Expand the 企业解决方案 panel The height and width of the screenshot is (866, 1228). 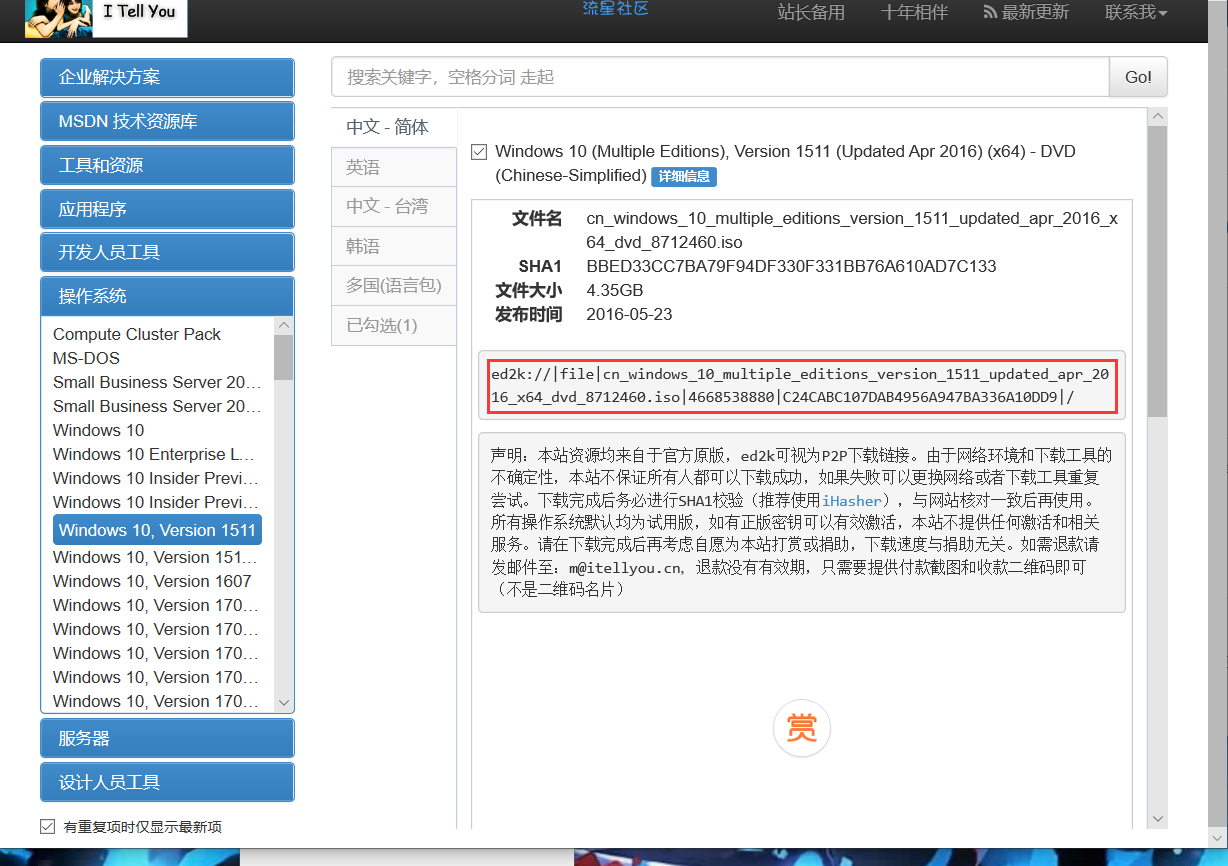(167, 77)
